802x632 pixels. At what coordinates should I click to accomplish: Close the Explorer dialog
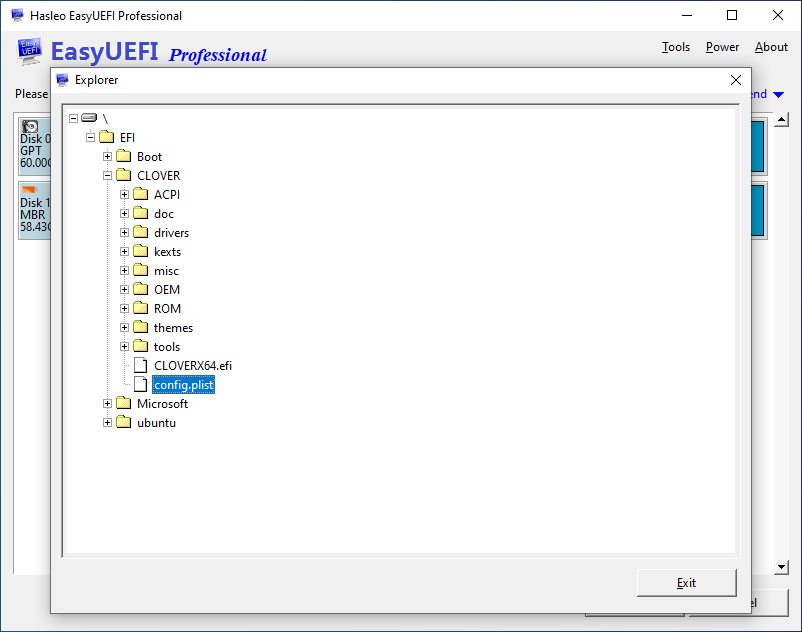[x=736, y=80]
